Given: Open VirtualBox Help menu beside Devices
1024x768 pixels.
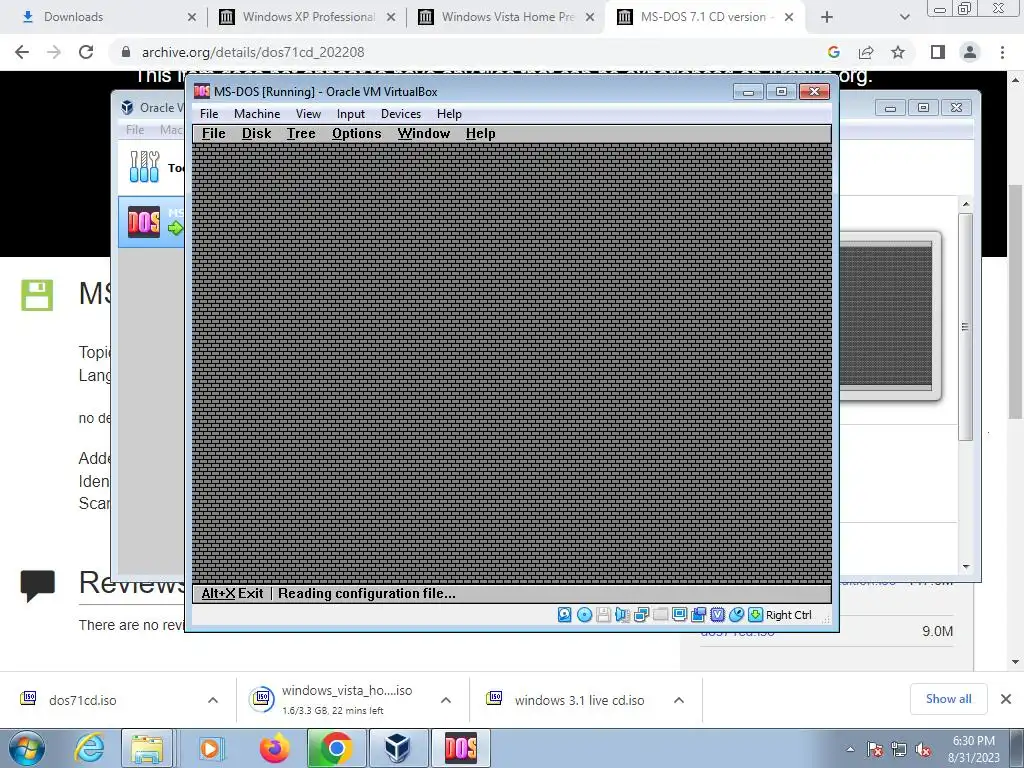Looking at the screenshot, I should pyautogui.click(x=449, y=114).
